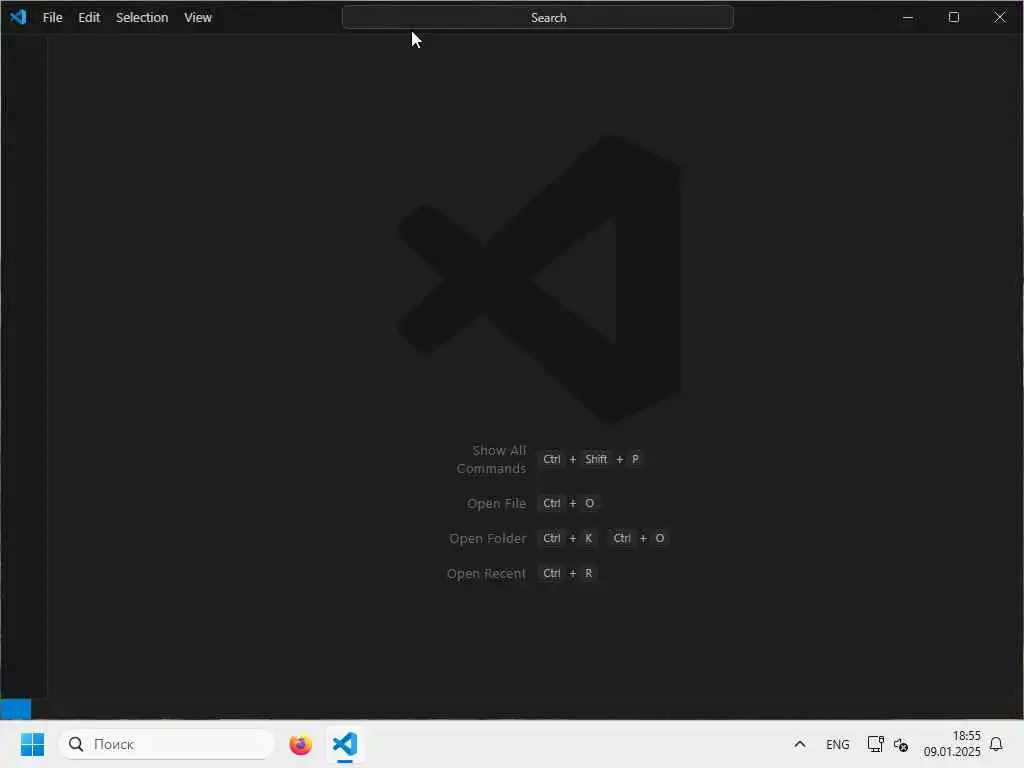Click the VS Code logo in title bar
This screenshot has height=768, width=1024.
coord(18,17)
